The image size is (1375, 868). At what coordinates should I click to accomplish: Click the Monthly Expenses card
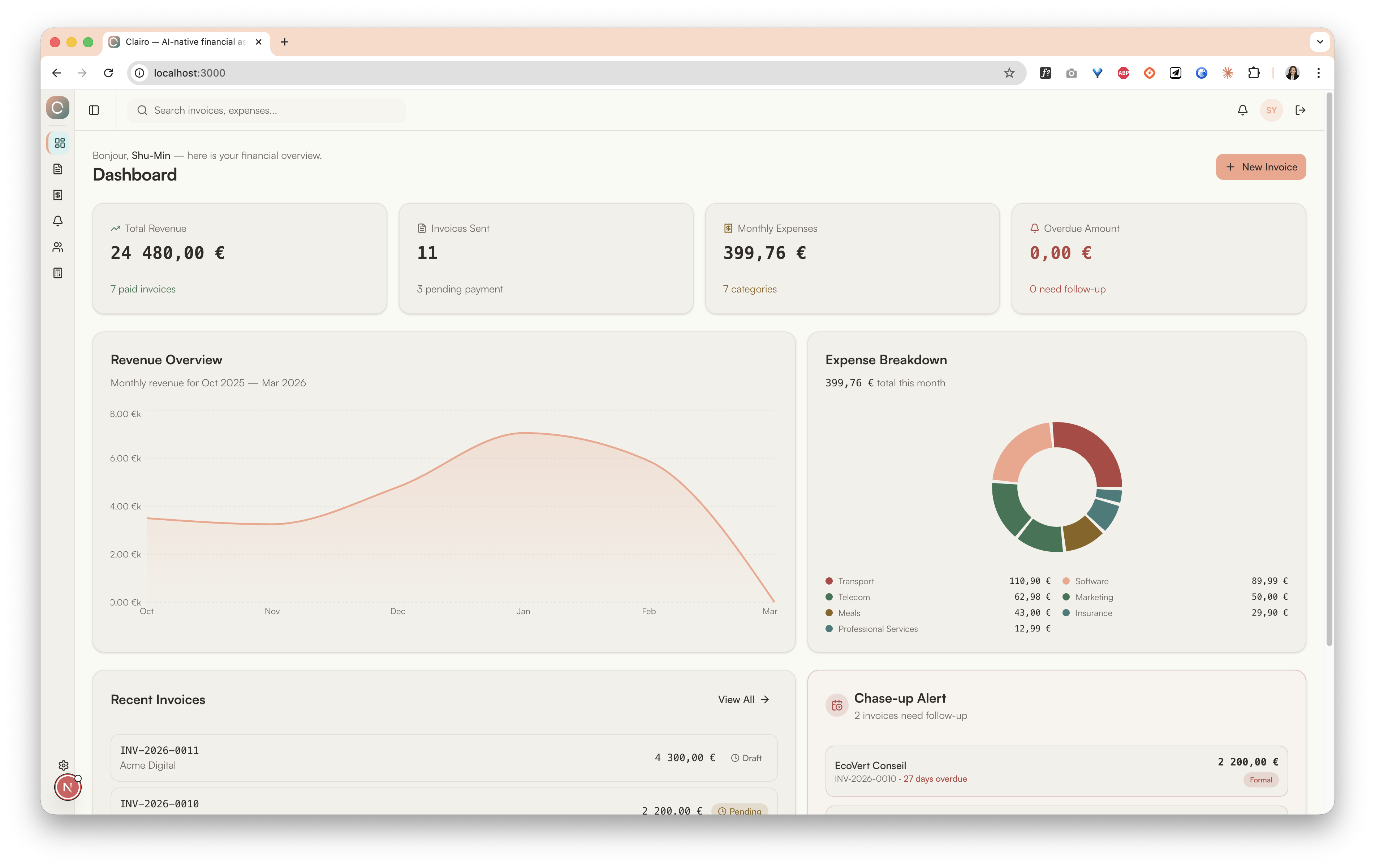tap(852, 259)
